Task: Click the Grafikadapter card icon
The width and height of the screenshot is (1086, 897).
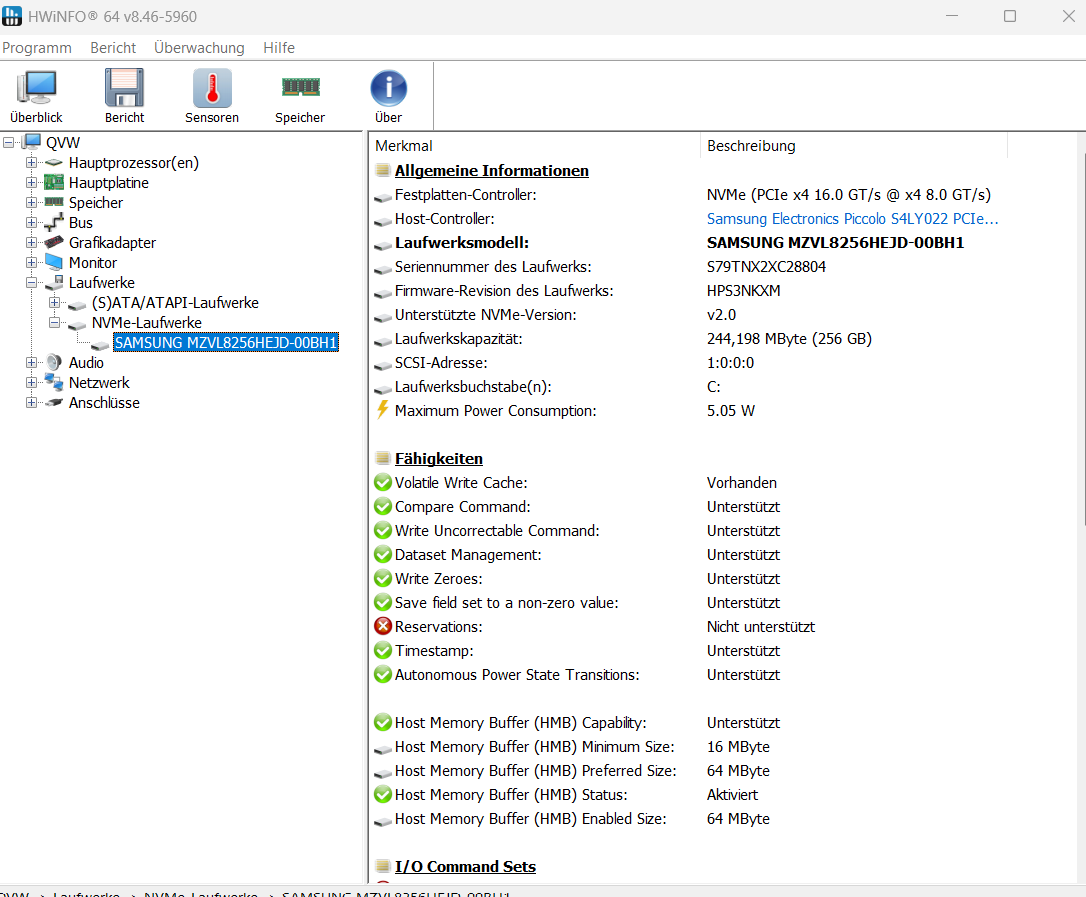Action: tap(54, 242)
